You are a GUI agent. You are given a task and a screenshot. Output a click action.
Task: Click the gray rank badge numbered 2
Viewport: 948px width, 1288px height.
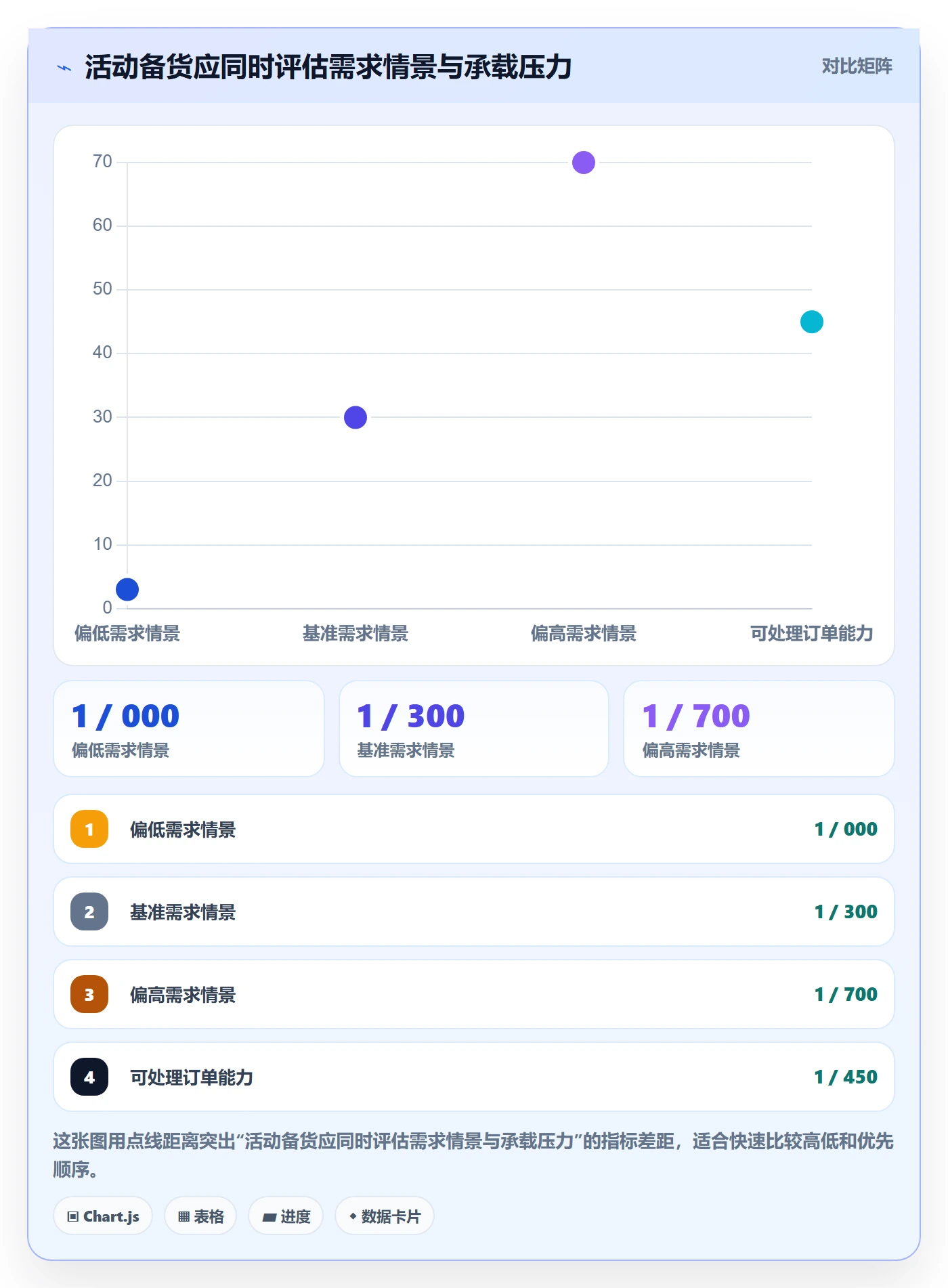tap(89, 911)
